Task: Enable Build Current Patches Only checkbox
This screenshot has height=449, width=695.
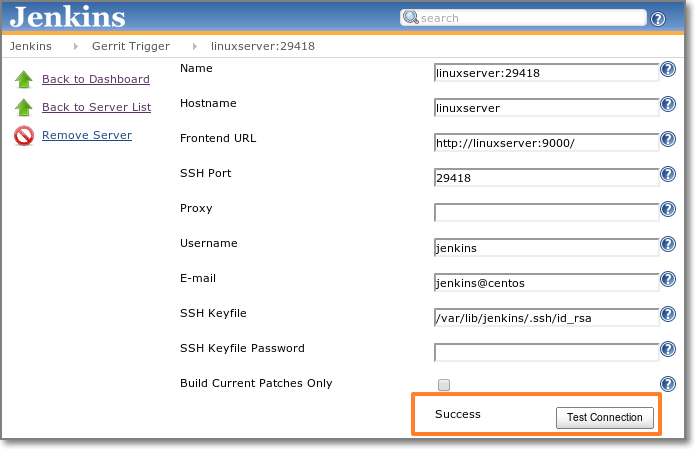Action: 444,385
